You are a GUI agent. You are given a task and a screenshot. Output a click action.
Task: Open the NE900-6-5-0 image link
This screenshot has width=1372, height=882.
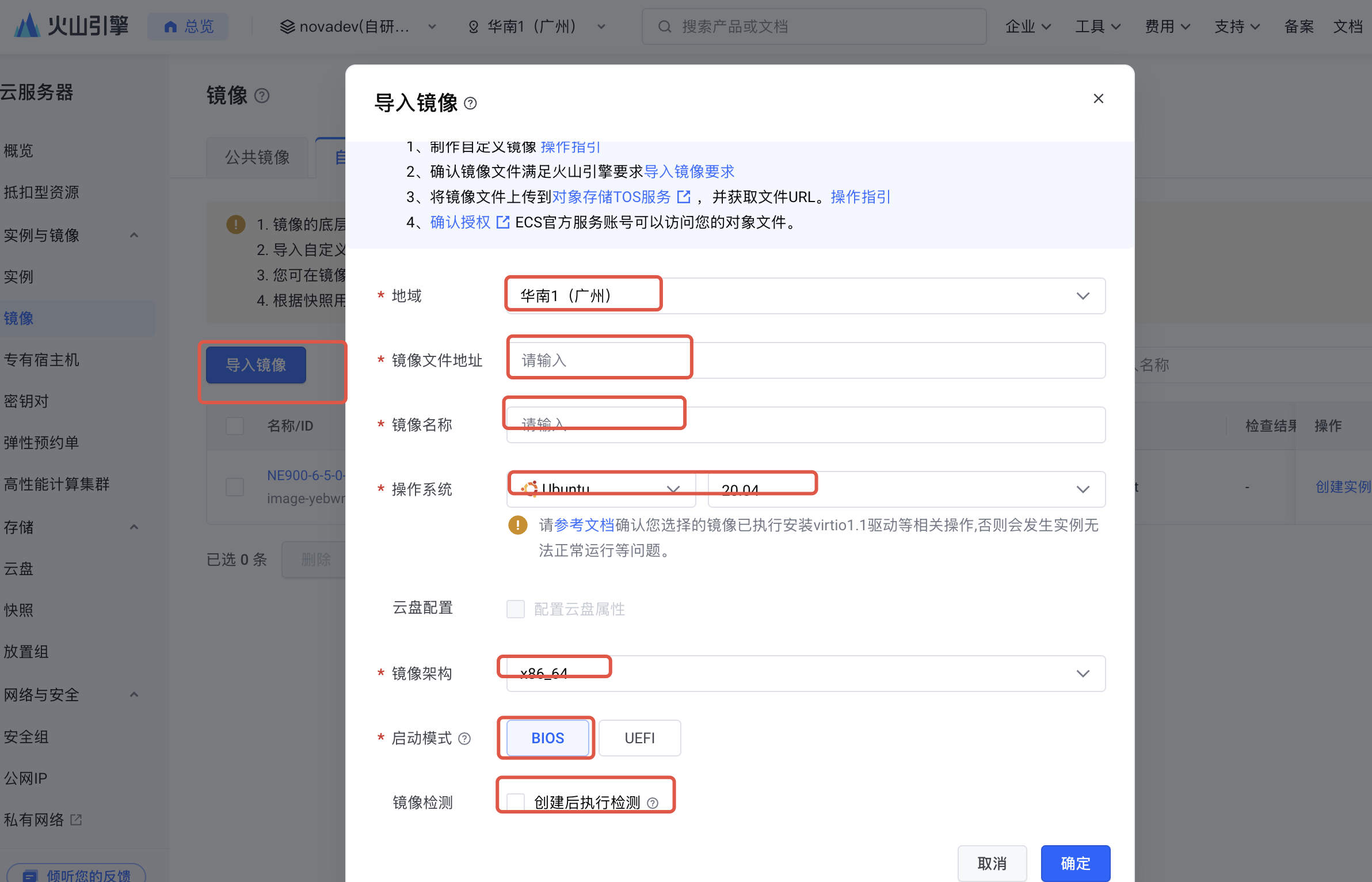tap(306, 476)
